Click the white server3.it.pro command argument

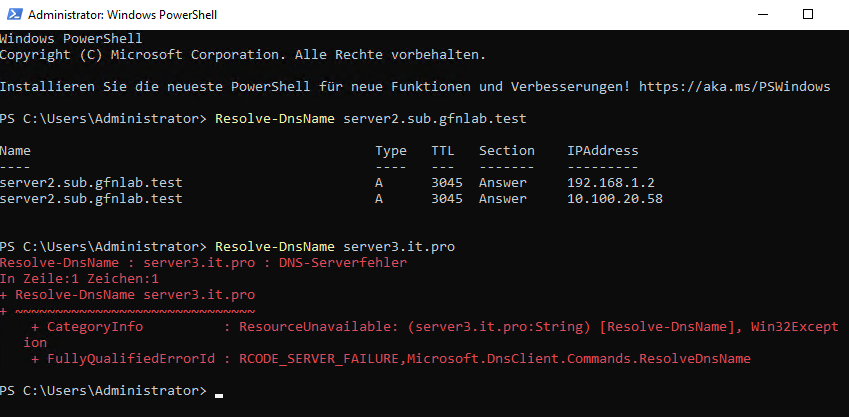tap(398, 246)
